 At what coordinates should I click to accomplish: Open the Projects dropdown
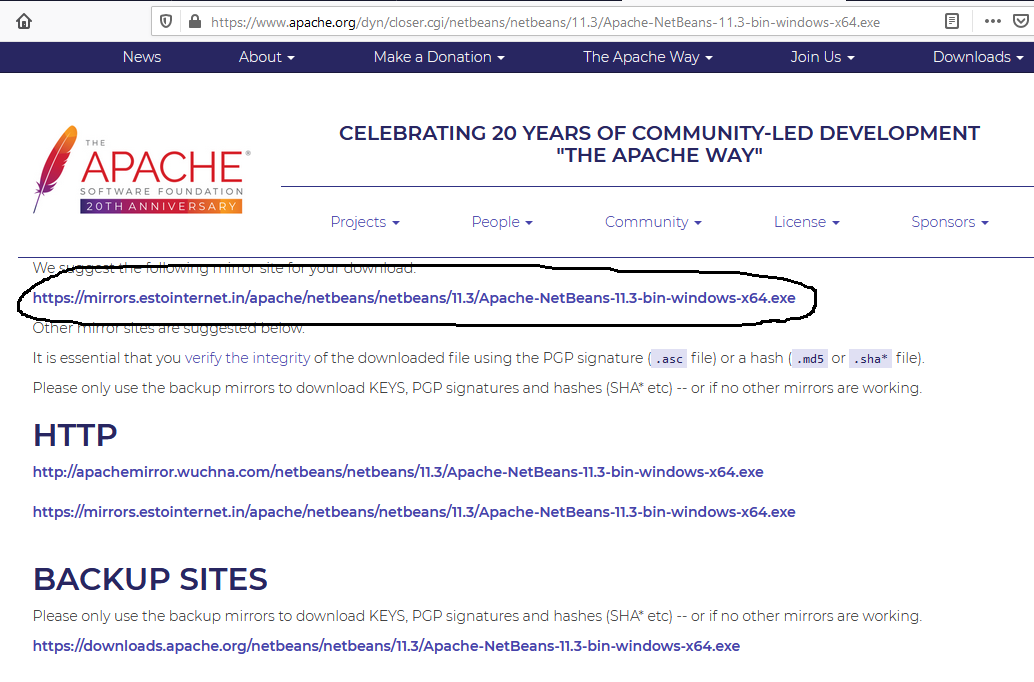pos(365,222)
